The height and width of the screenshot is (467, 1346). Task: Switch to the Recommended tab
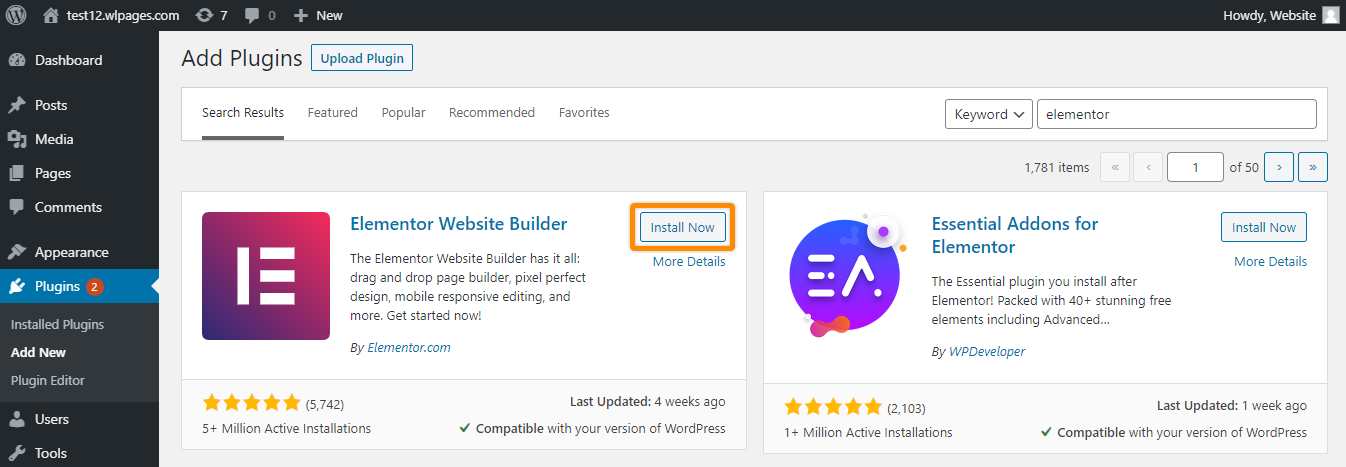pyautogui.click(x=492, y=113)
